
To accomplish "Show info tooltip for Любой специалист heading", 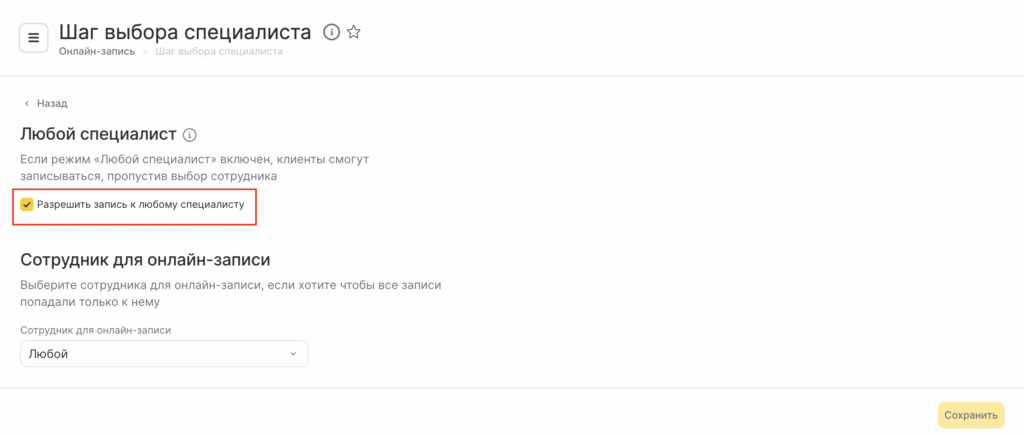I will click(x=190, y=134).
